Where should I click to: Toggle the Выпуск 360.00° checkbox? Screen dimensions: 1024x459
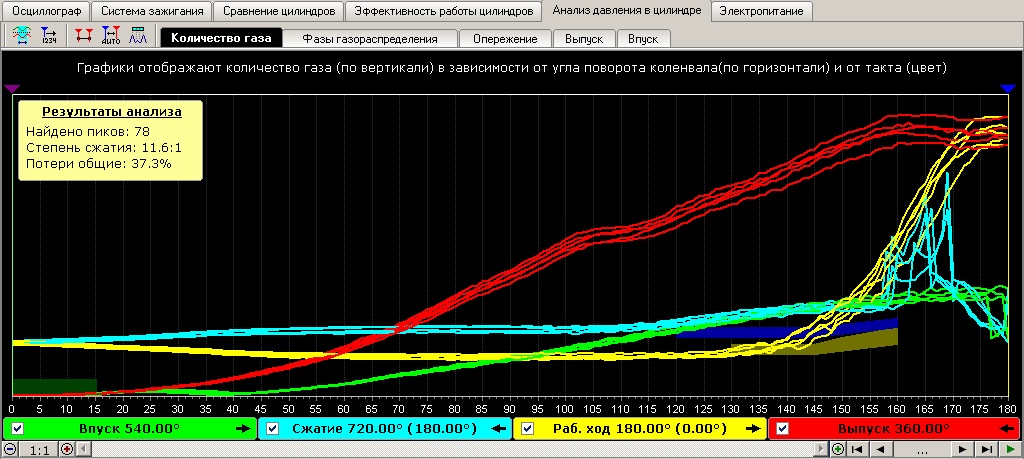pos(784,429)
